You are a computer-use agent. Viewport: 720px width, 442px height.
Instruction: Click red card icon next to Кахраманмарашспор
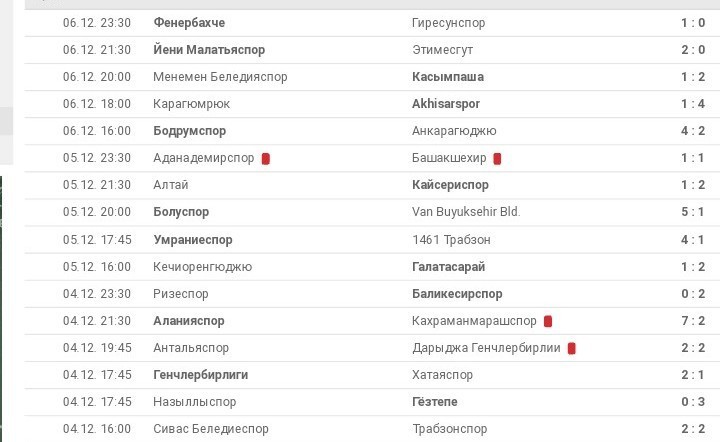click(x=548, y=321)
